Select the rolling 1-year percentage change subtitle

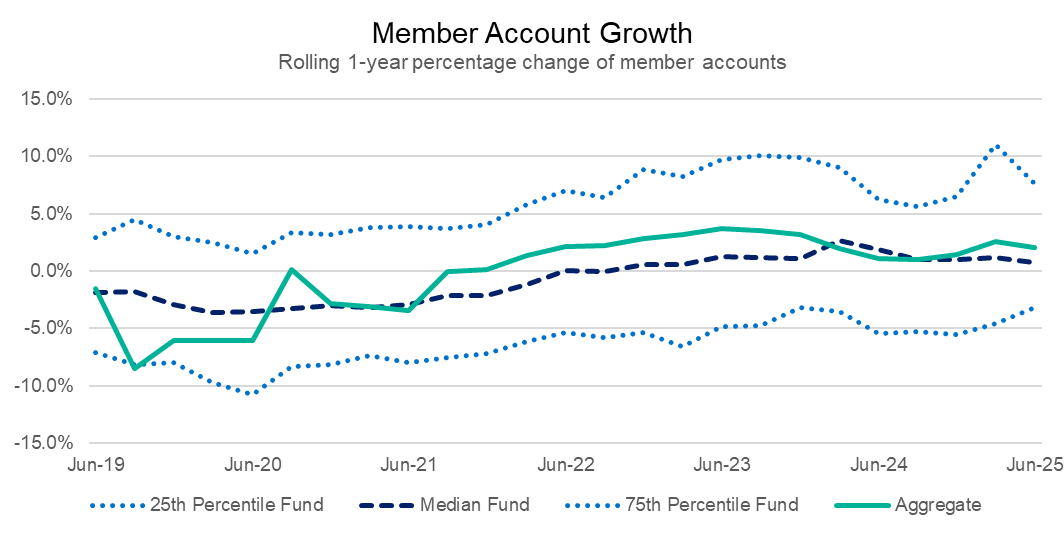point(531,62)
